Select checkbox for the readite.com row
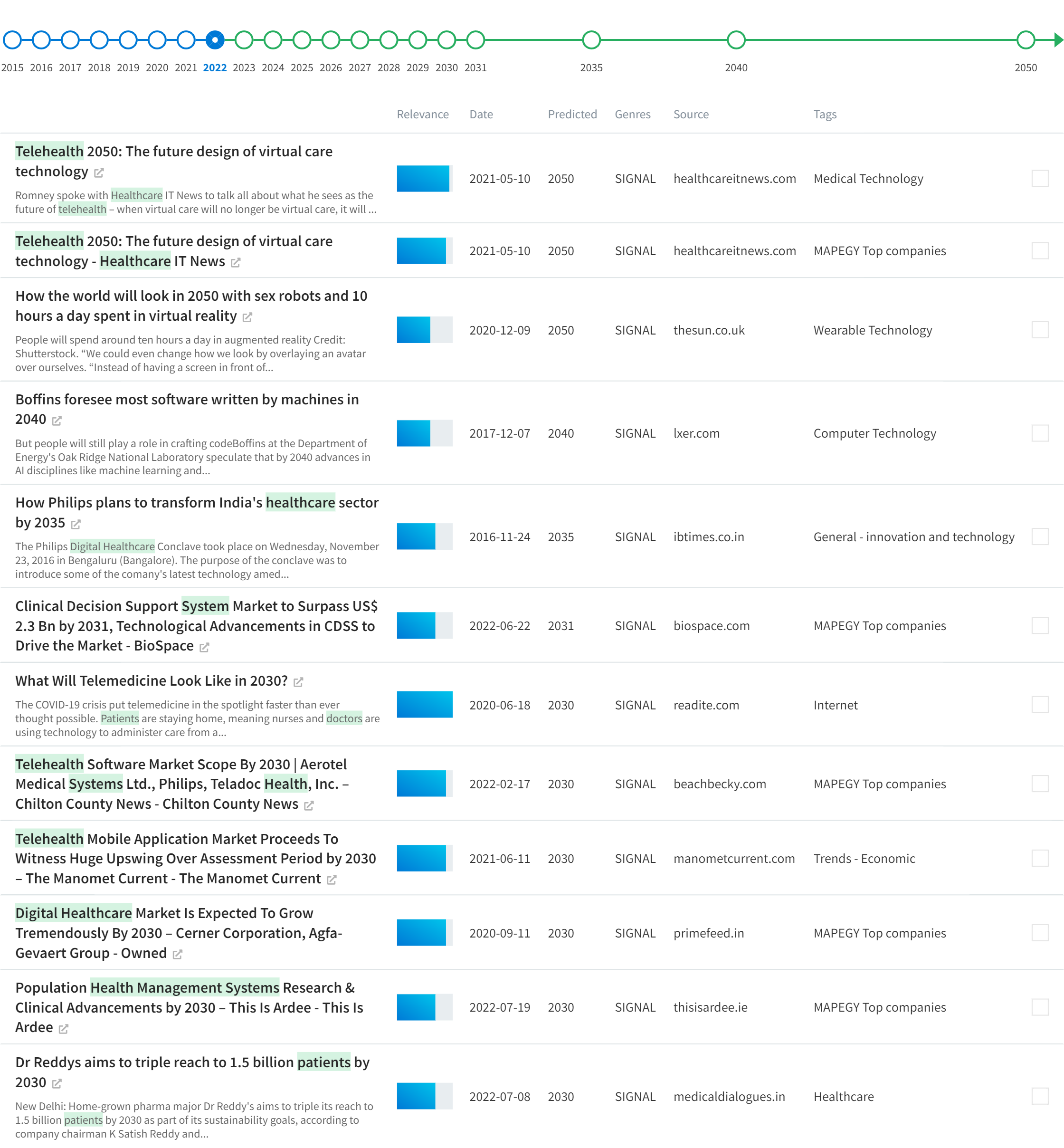1064x1148 pixels. pos(1039,705)
